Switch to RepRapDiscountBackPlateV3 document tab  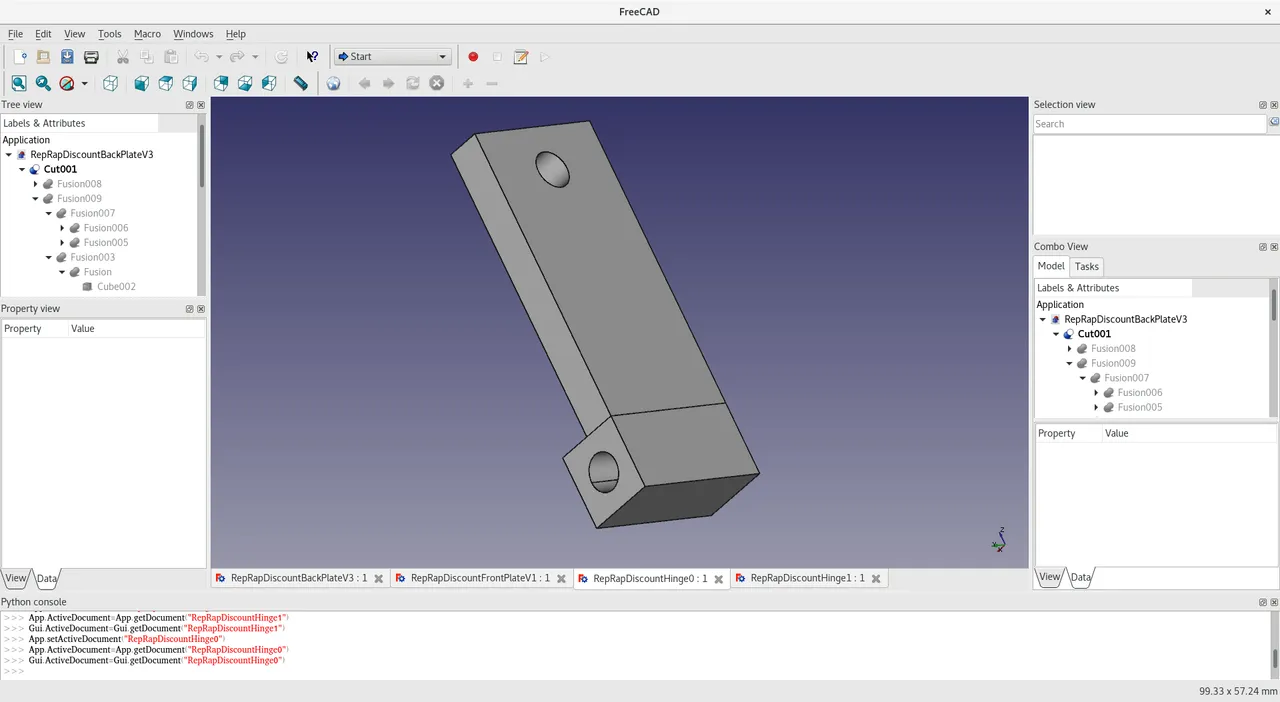[x=299, y=578]
